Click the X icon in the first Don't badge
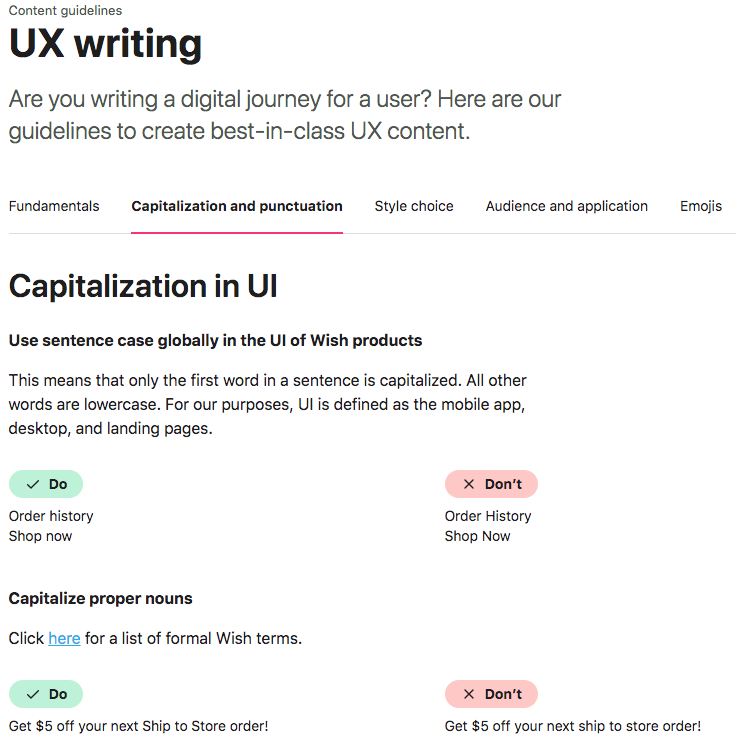736x742 pixels. (469, 484)
